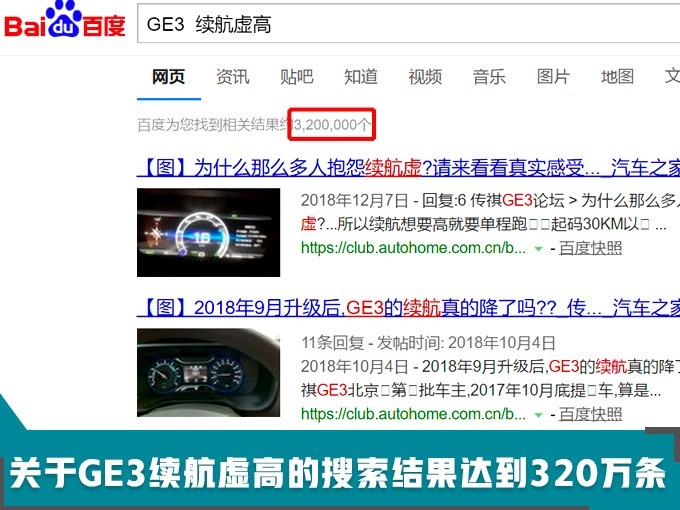
Task: Open 百度快照 for the first result
Action: [x=590, y=248]
